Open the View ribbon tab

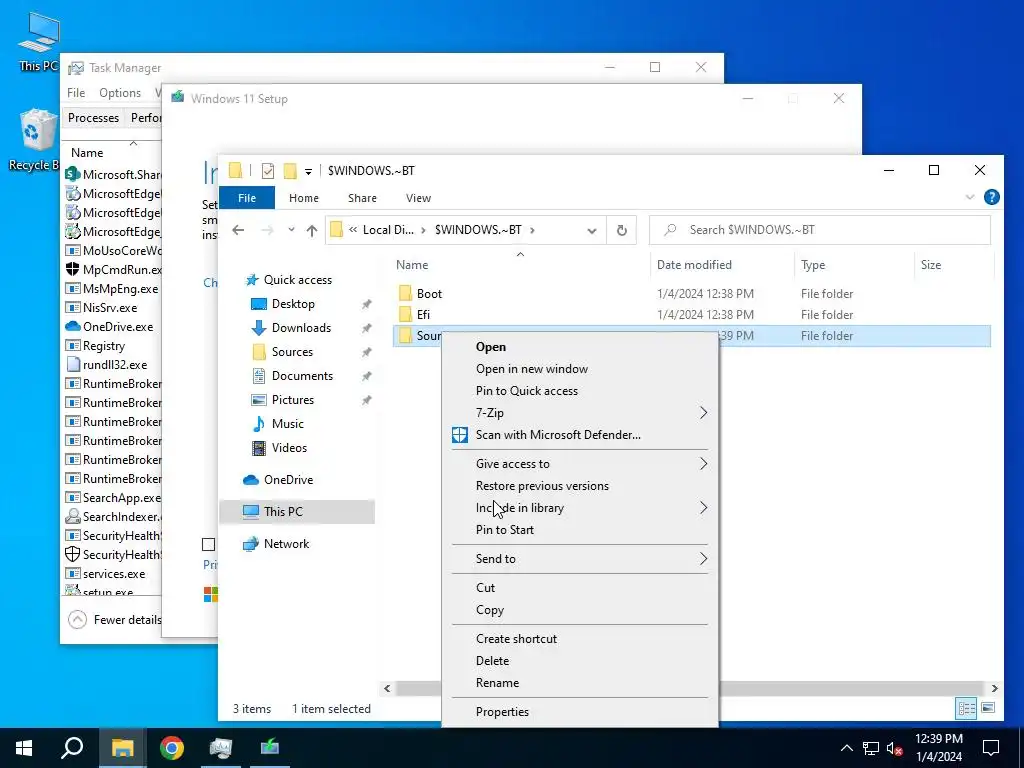tap(418, 198)
